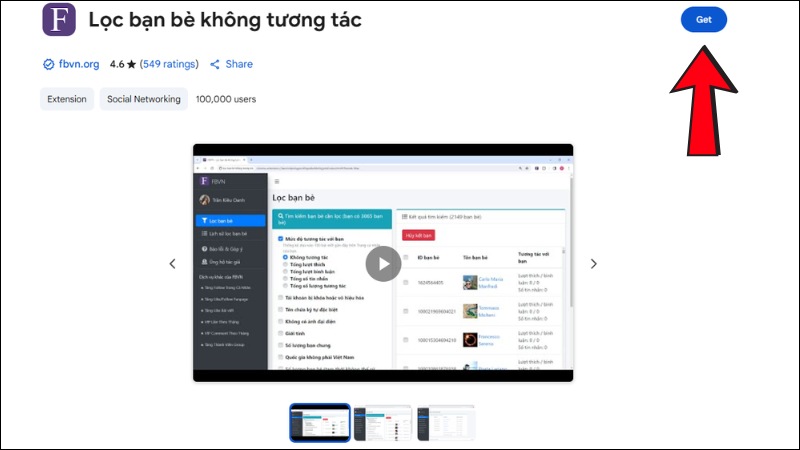The height and width of the screenshot is (450, 800).
Task: Click the red 'Hủy kết bạn' button in preview
Action: (x=418, y=235)
